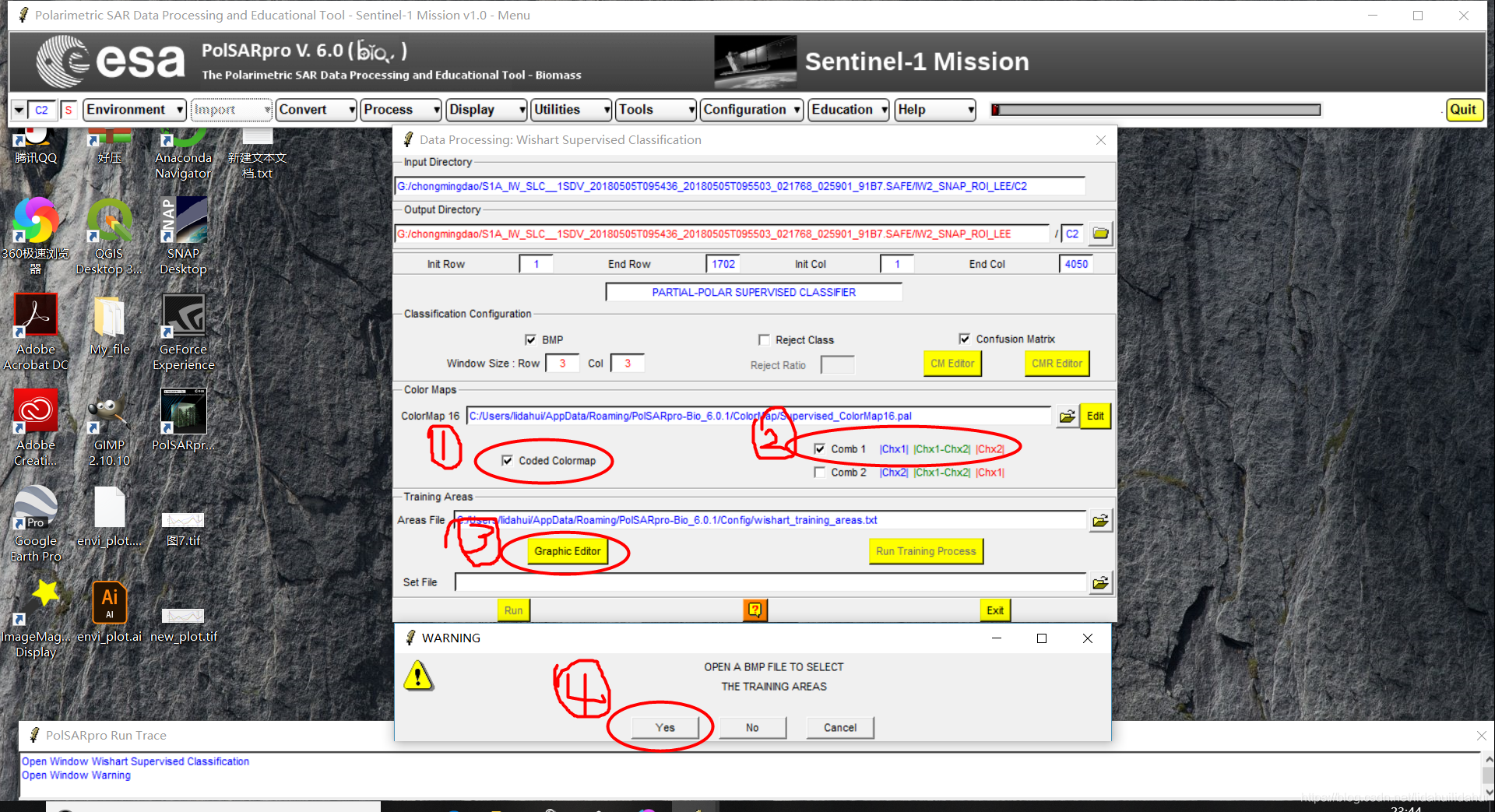Open the 360 browser desktop shortcut
The width and height of the screenshot is (1495, 812).
[x=36, y=236]
